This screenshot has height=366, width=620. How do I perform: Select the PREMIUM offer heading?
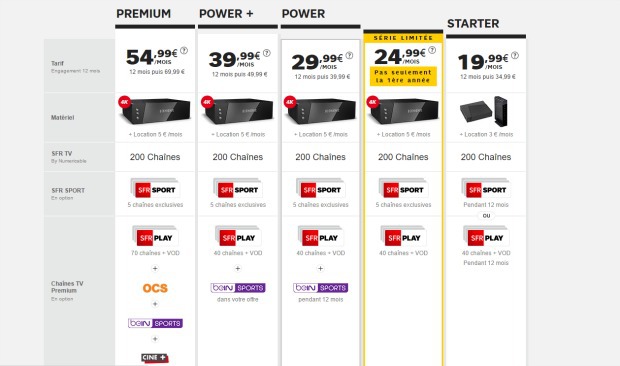(x=144, y=14)
